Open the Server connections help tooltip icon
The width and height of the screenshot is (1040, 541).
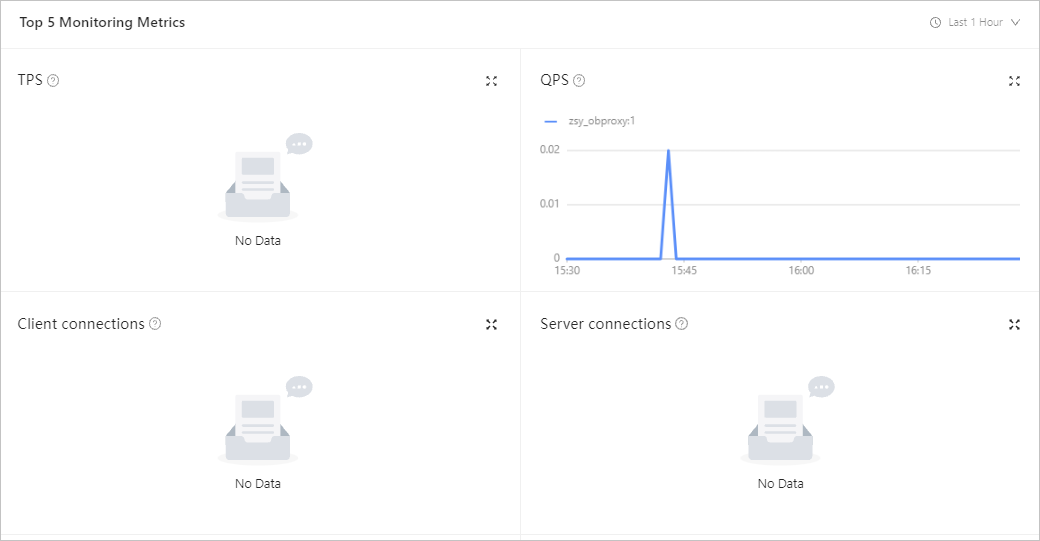(x=681, y=324)
